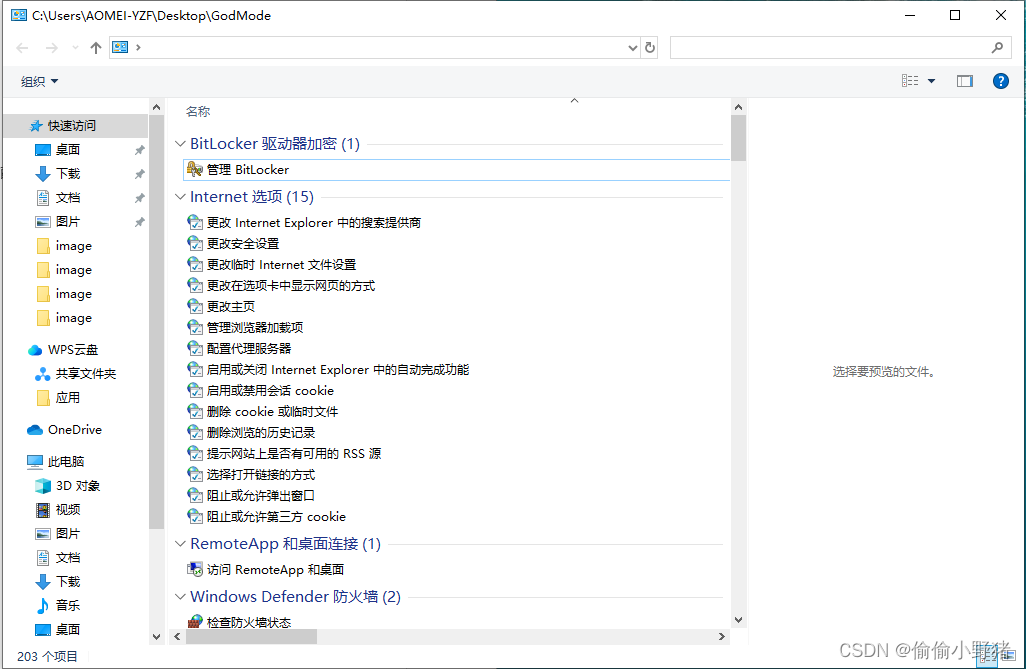Click the OneDrive cloud icon
1026x669 pixels.
[x=35, y=430]
